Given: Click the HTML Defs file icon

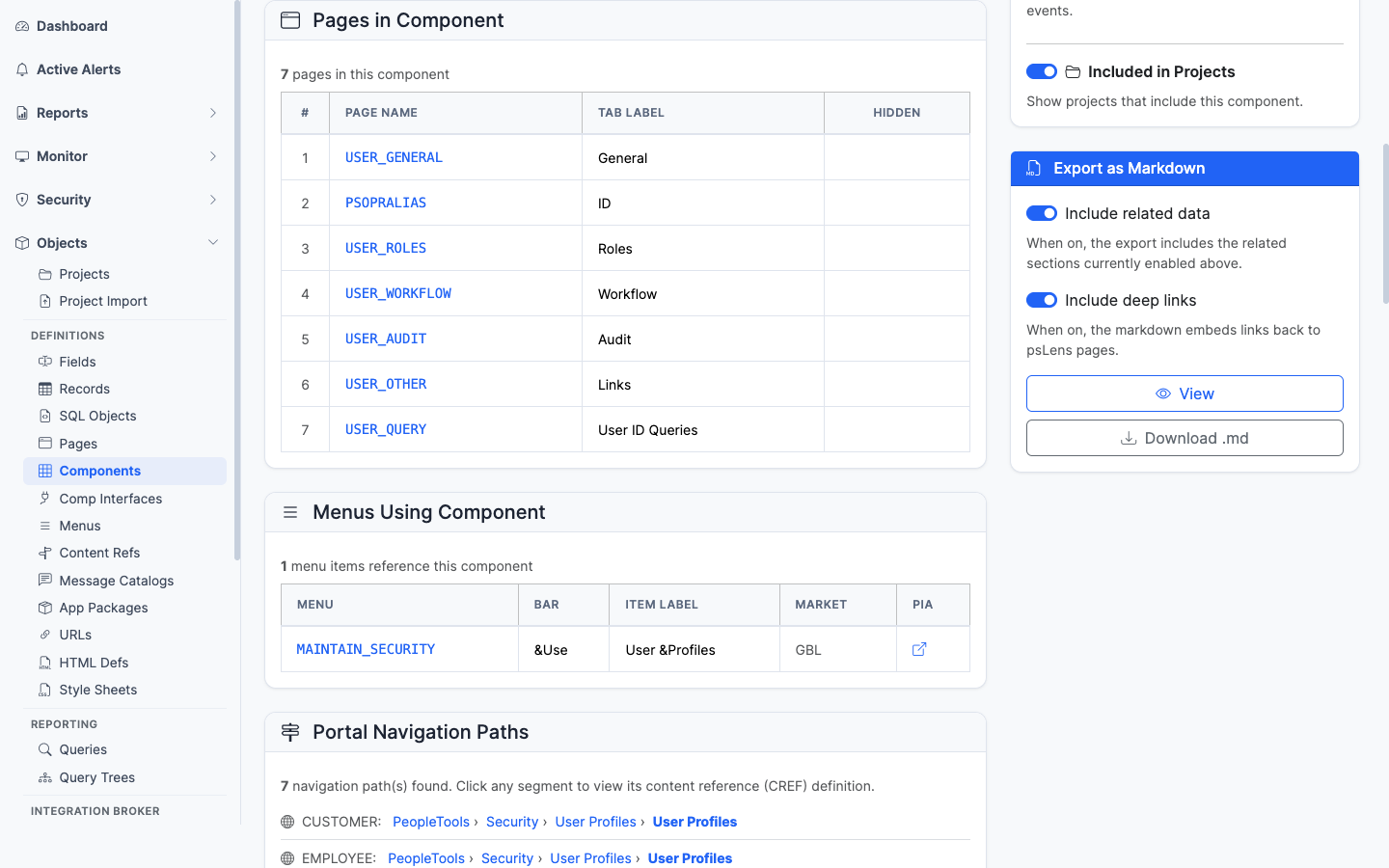Looking at the screenshot, I should click(45, 663).
